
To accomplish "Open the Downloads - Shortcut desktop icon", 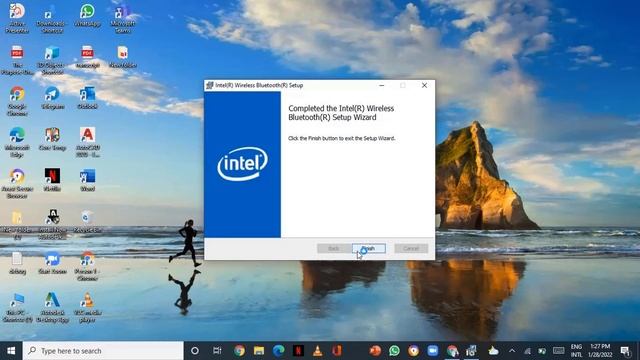I will click(x=51, y=18).
